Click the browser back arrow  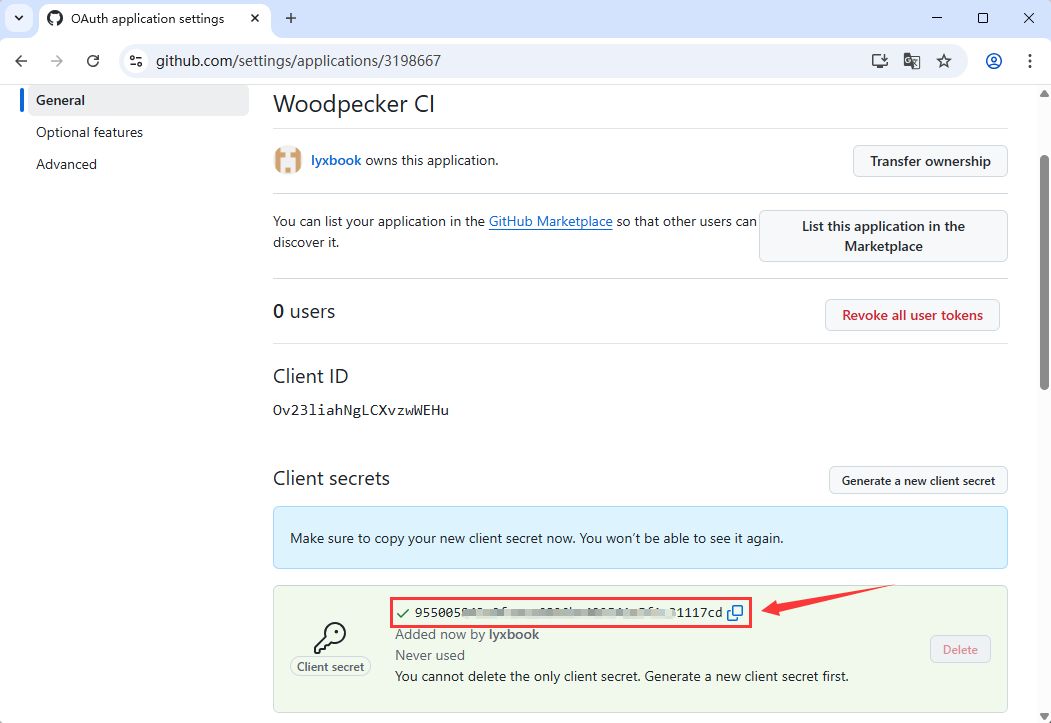[x=21, y=61]
